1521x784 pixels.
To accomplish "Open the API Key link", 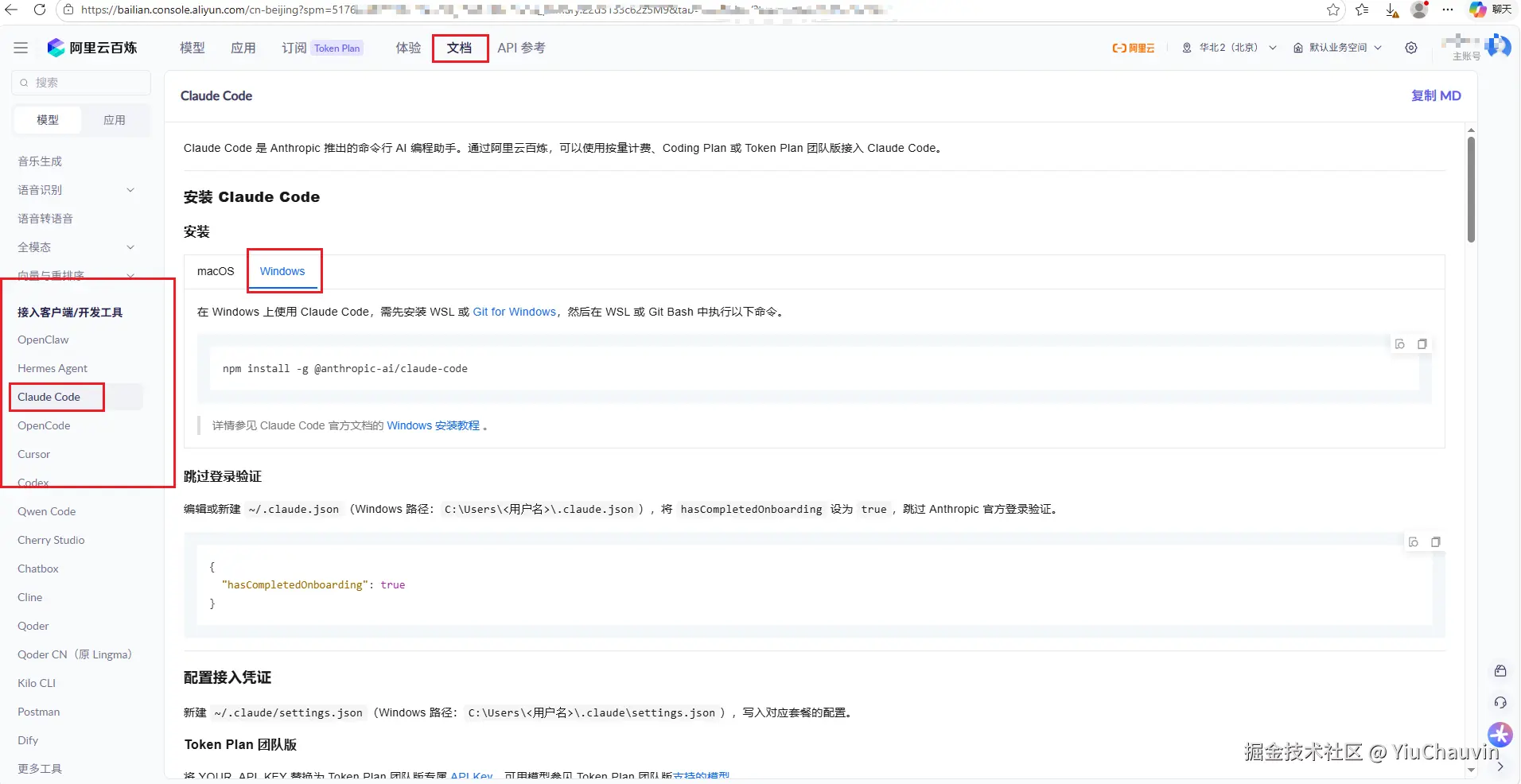I will click(472, 775).
